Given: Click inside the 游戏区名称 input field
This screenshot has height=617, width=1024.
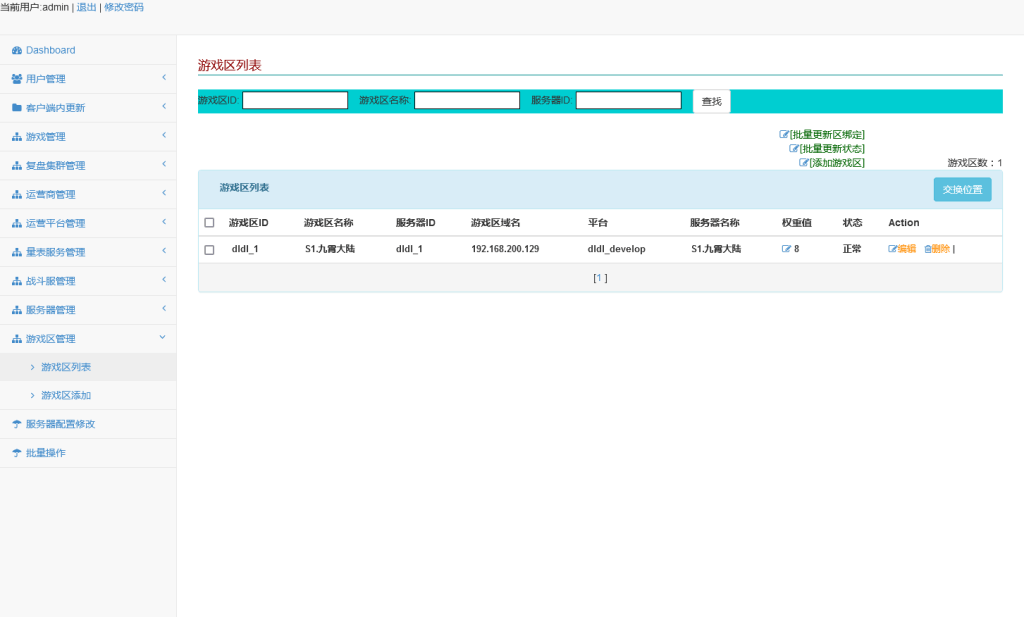Looking at the screenshot, I should (467, 100).
